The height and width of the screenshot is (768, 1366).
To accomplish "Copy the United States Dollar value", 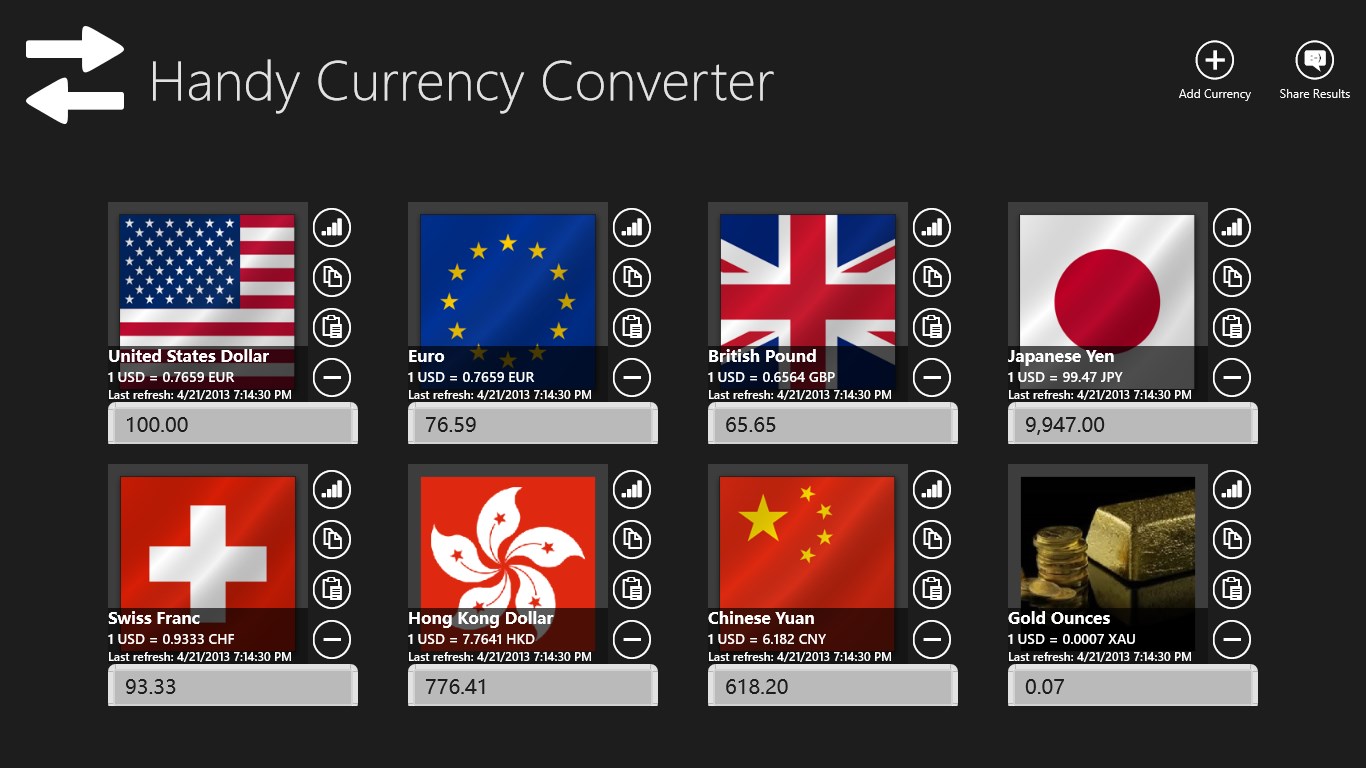I will tap(332, 276).
